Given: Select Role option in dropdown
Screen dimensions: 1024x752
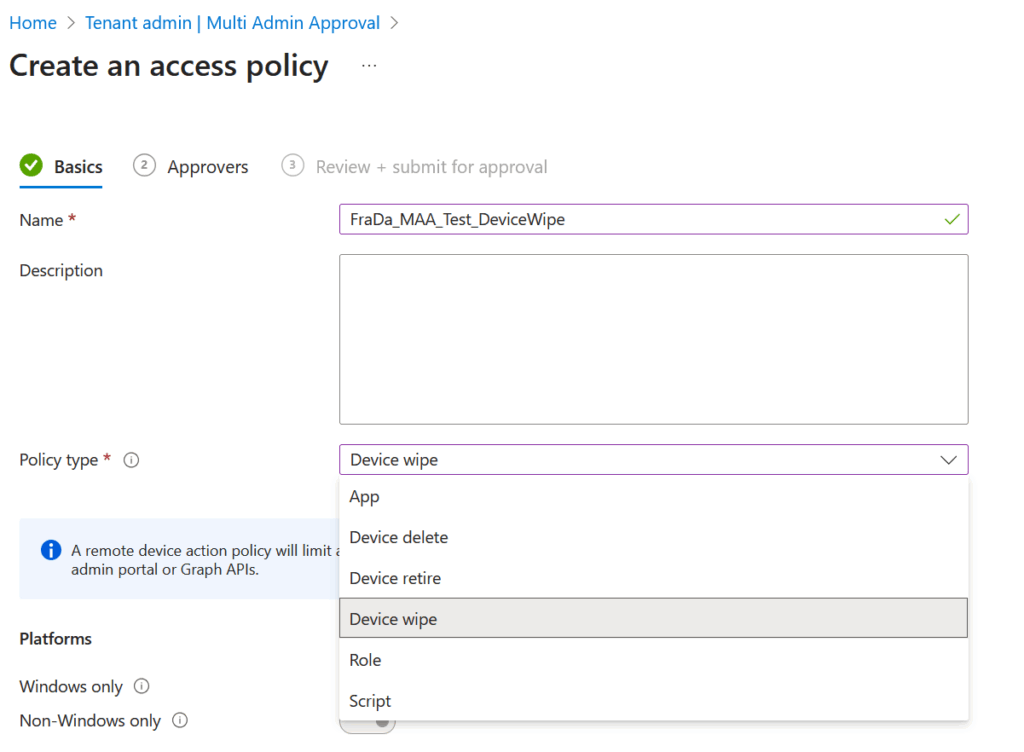Looking at the screenshot, I should [x=365, y=660].
